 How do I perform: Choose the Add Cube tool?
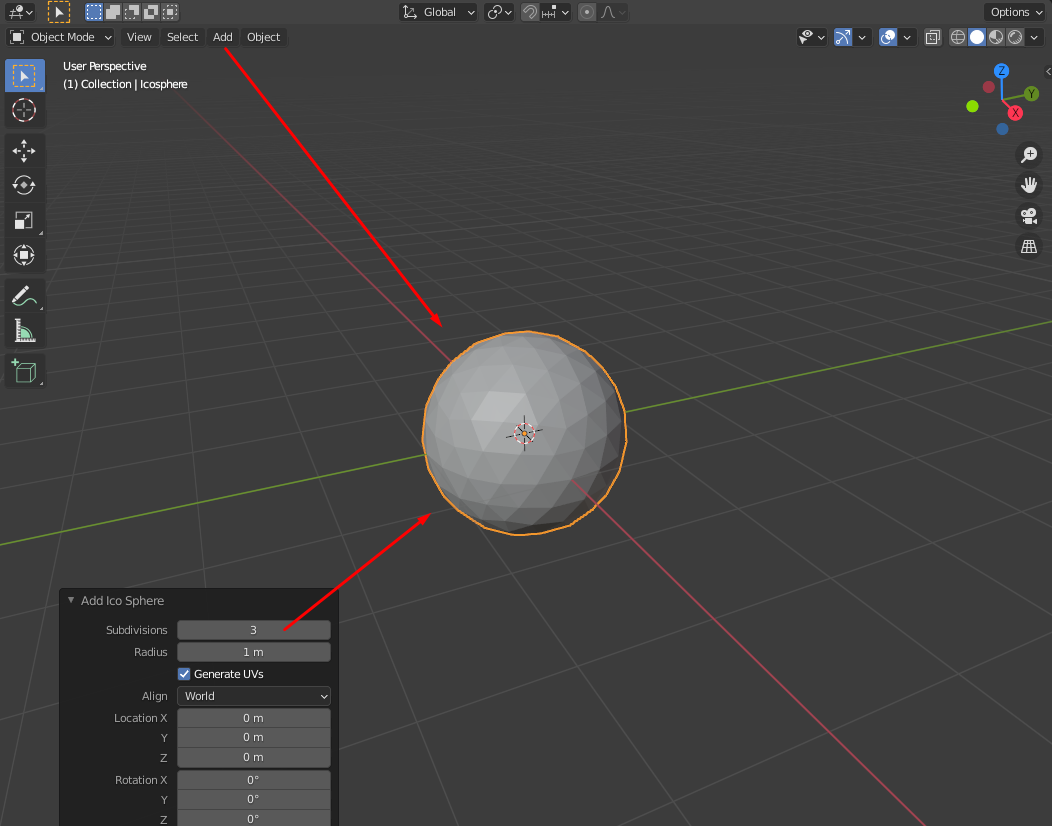tap(25, 371)
